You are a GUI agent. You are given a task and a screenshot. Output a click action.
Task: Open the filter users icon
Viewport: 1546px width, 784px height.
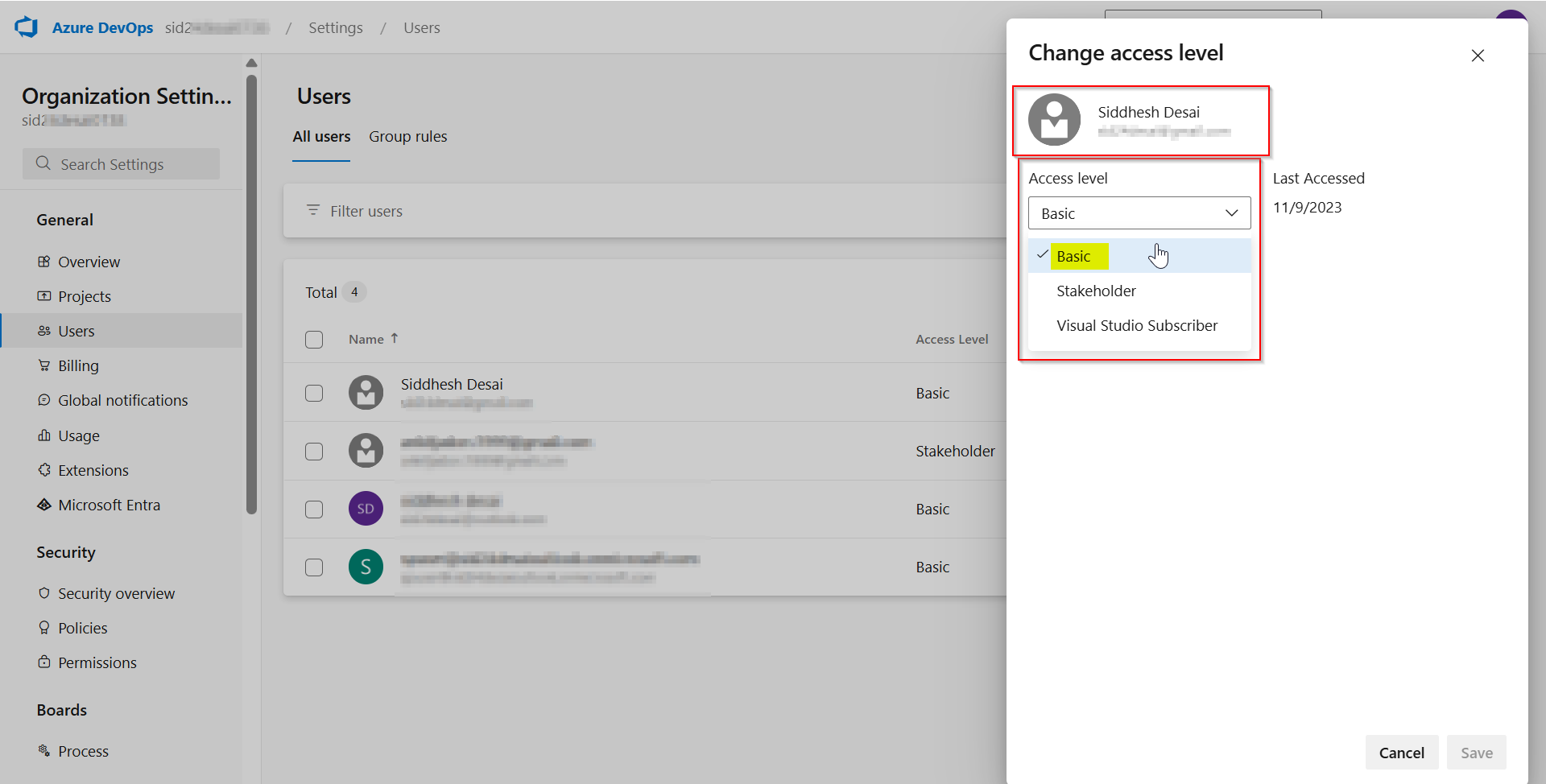point(313,209)
